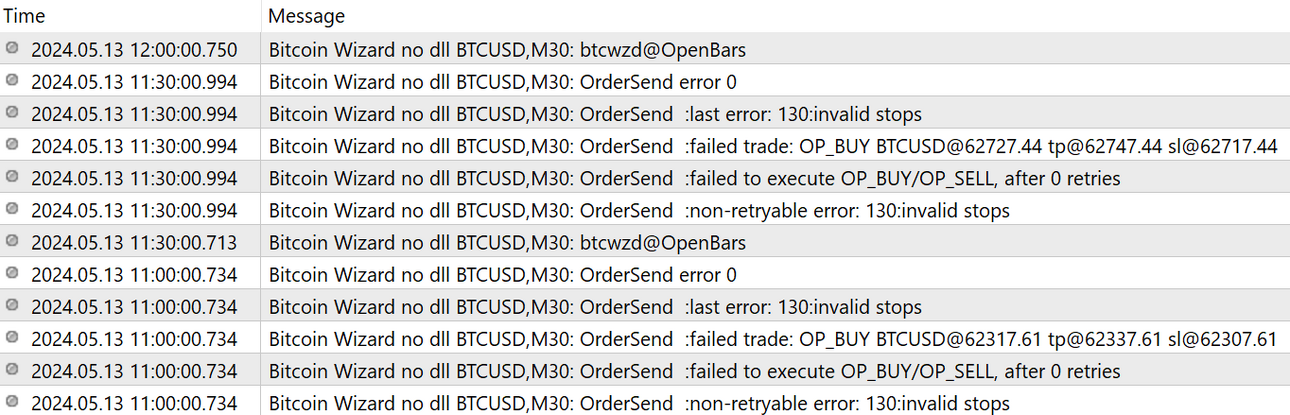Image resolution: width=1290 pixels, height=415 pixels.
Task: Select the 11:30:00.713 btcwzd@OpenBars row
Action: click(645, 241)
